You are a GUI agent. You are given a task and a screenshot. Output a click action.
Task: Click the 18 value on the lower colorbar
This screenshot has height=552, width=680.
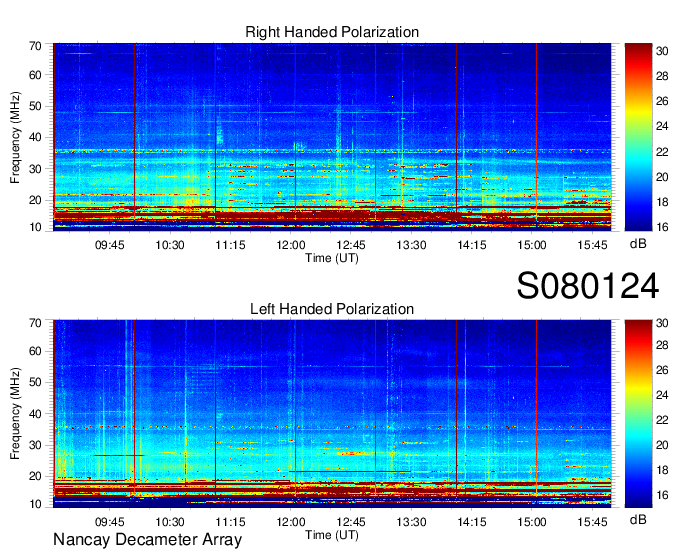662,470
